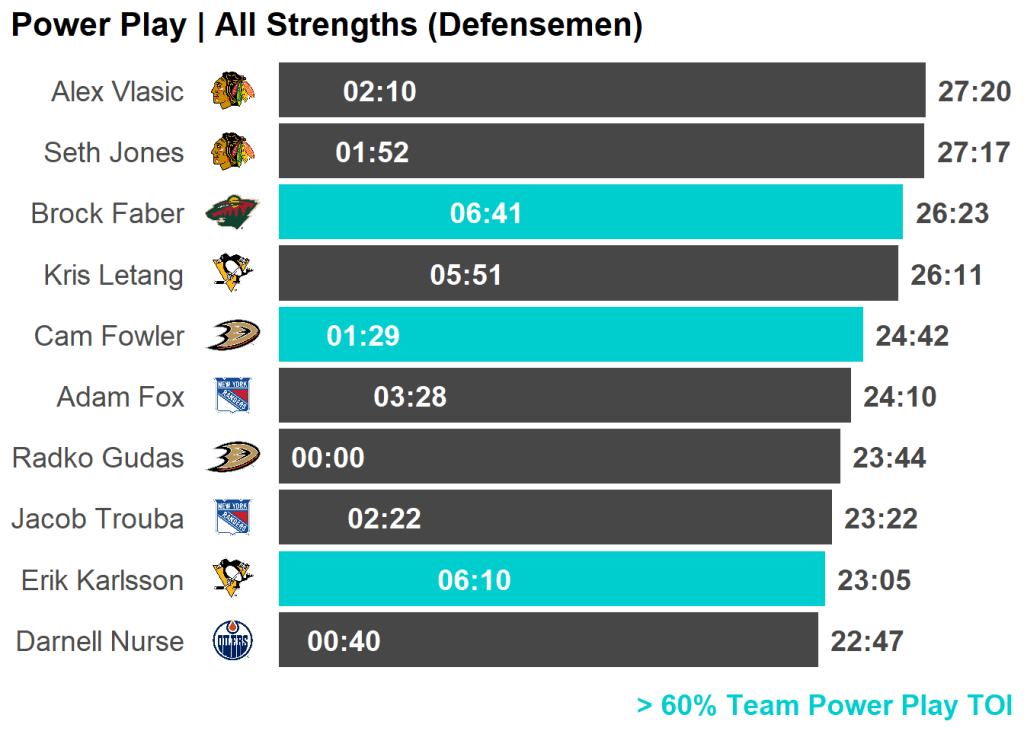Click the Penguins logo beside Kris Letang
This screenshot has height=731, width=1024.
[x=232, y=274]
